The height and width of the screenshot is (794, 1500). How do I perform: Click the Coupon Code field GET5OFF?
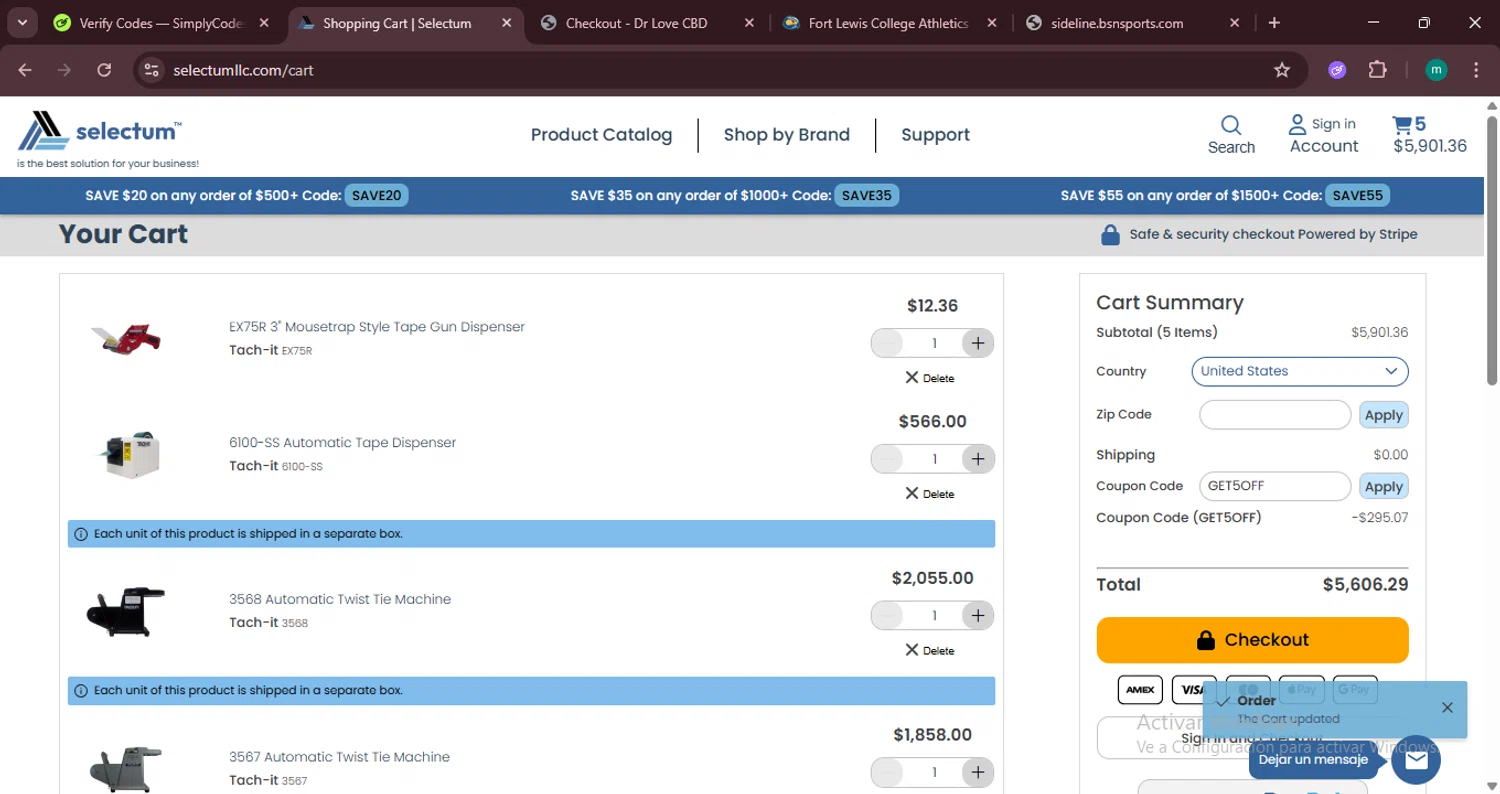tap(1275, 486)
